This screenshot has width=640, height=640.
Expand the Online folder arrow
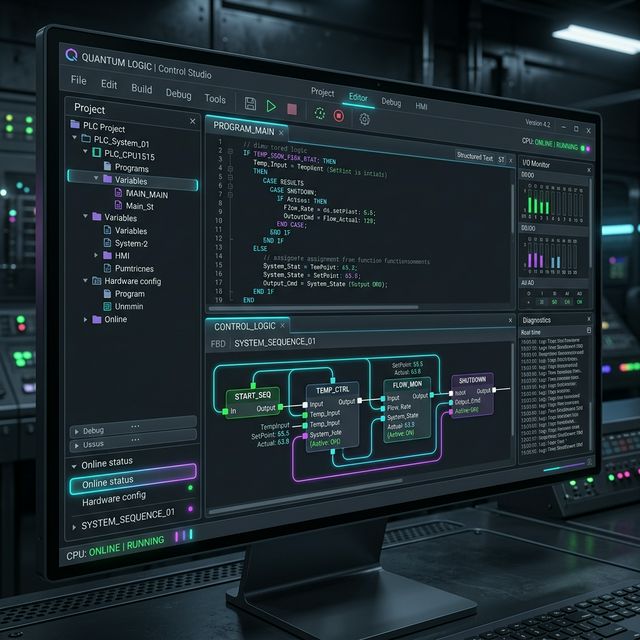pos(85,320)
